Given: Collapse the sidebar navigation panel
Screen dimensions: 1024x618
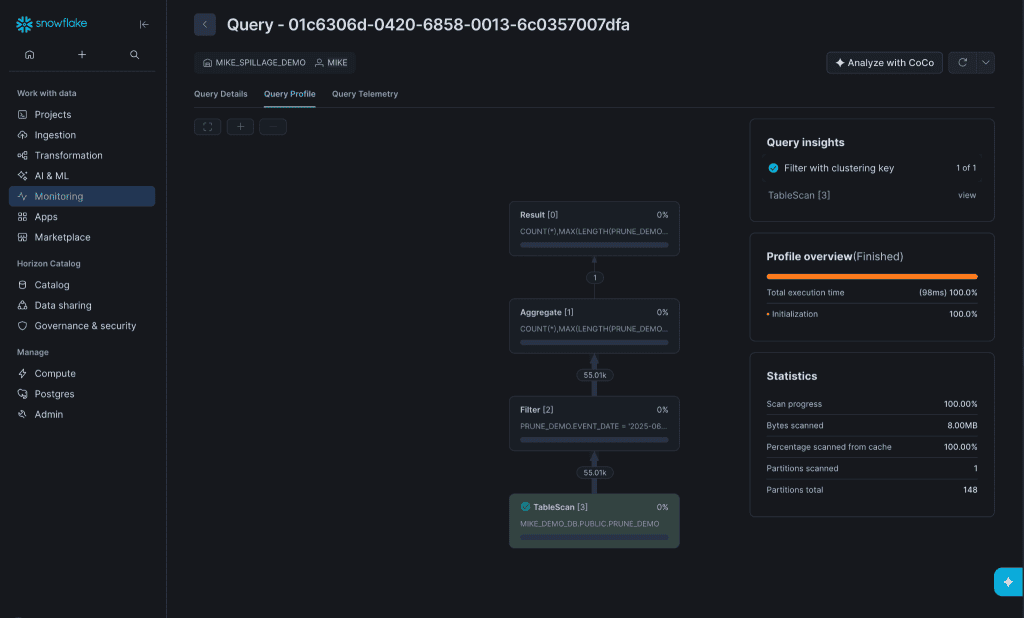Looking at the screenshot, I should coord(144,24).
